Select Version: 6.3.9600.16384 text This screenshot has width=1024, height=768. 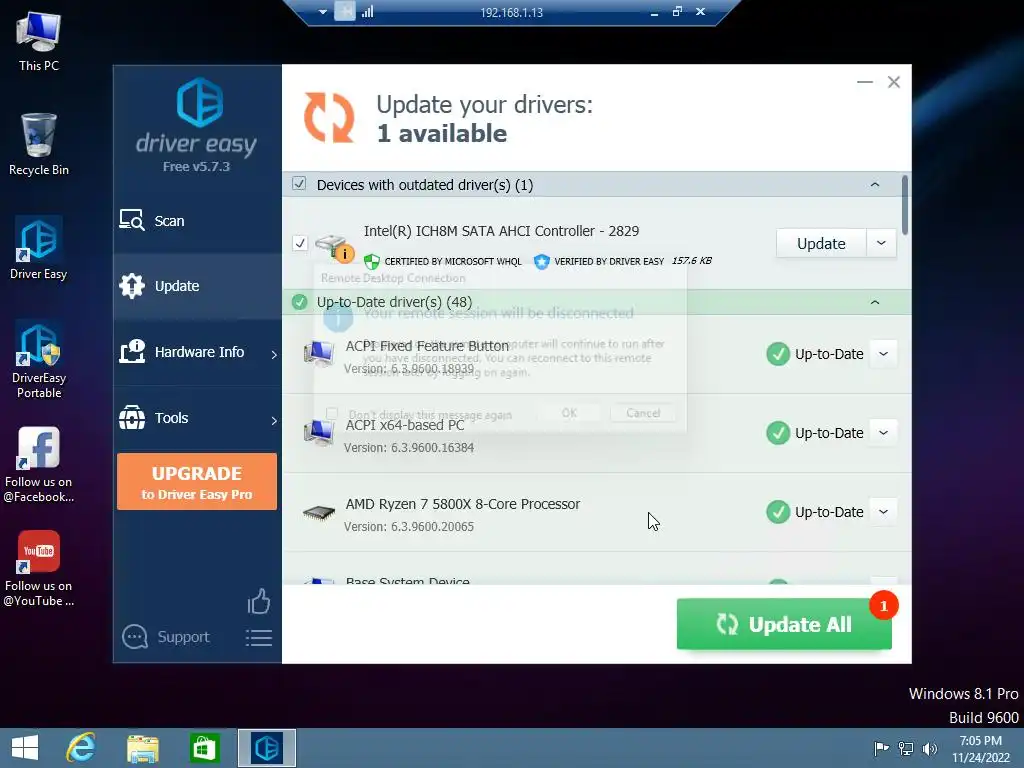409,448
